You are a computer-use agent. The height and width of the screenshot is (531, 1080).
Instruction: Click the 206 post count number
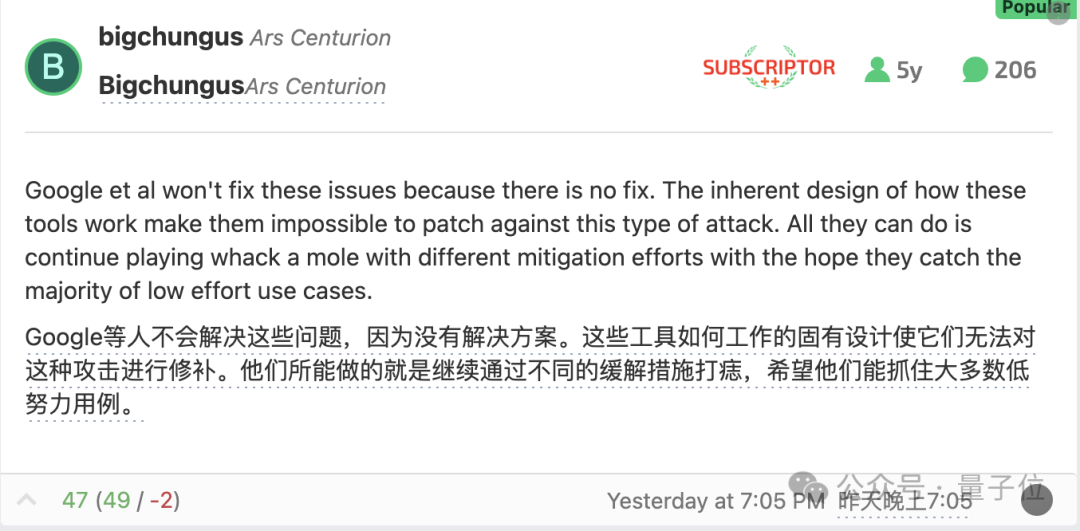click(x=1015, y=70)
